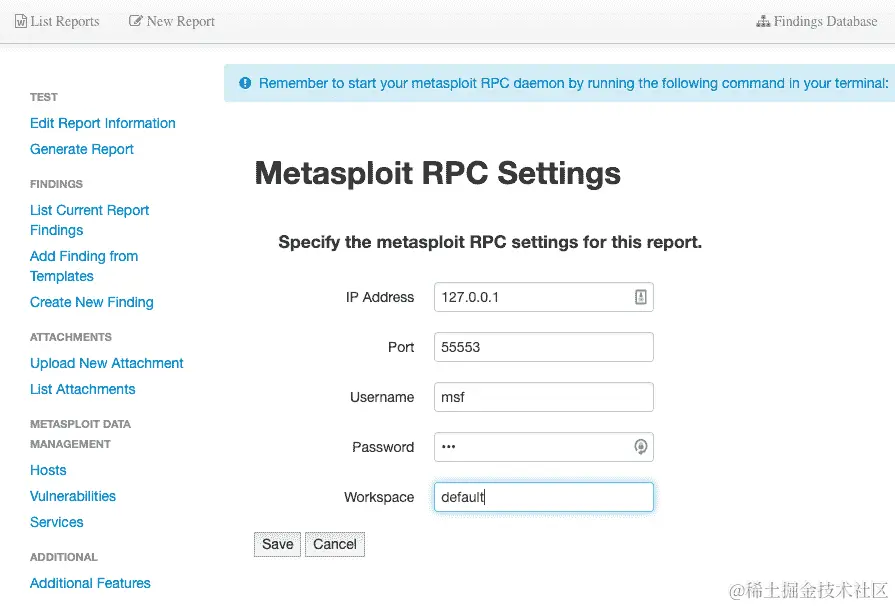
Task: Click the METASPLOIT DATA MANAGEMENT section header
Action: tap(80, 434)
